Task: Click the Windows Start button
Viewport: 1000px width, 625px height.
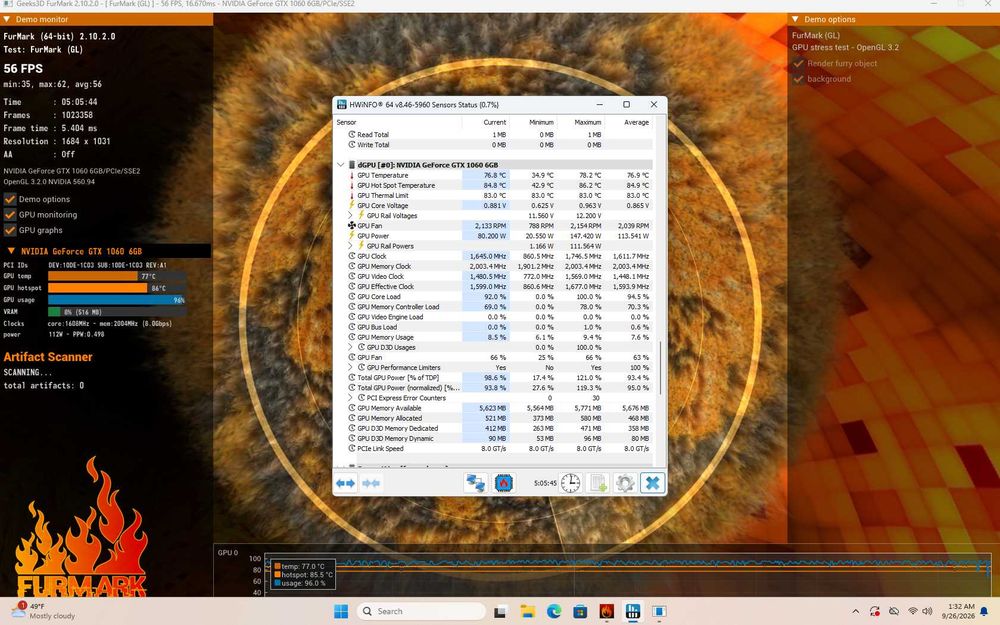Action: [x=341, y=611]
